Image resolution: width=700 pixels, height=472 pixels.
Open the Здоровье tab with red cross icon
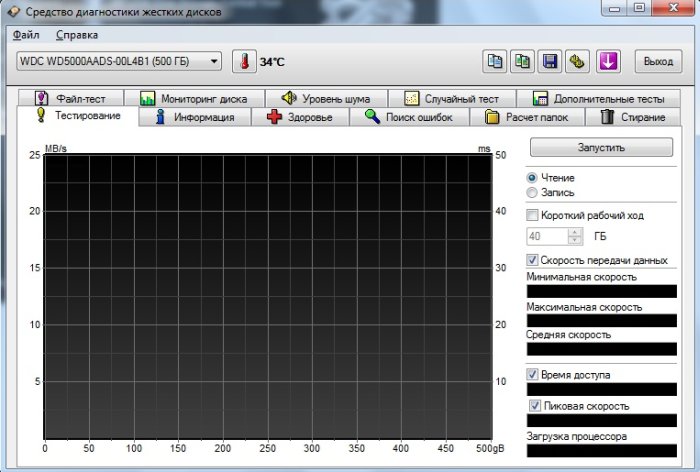[306, 117]
